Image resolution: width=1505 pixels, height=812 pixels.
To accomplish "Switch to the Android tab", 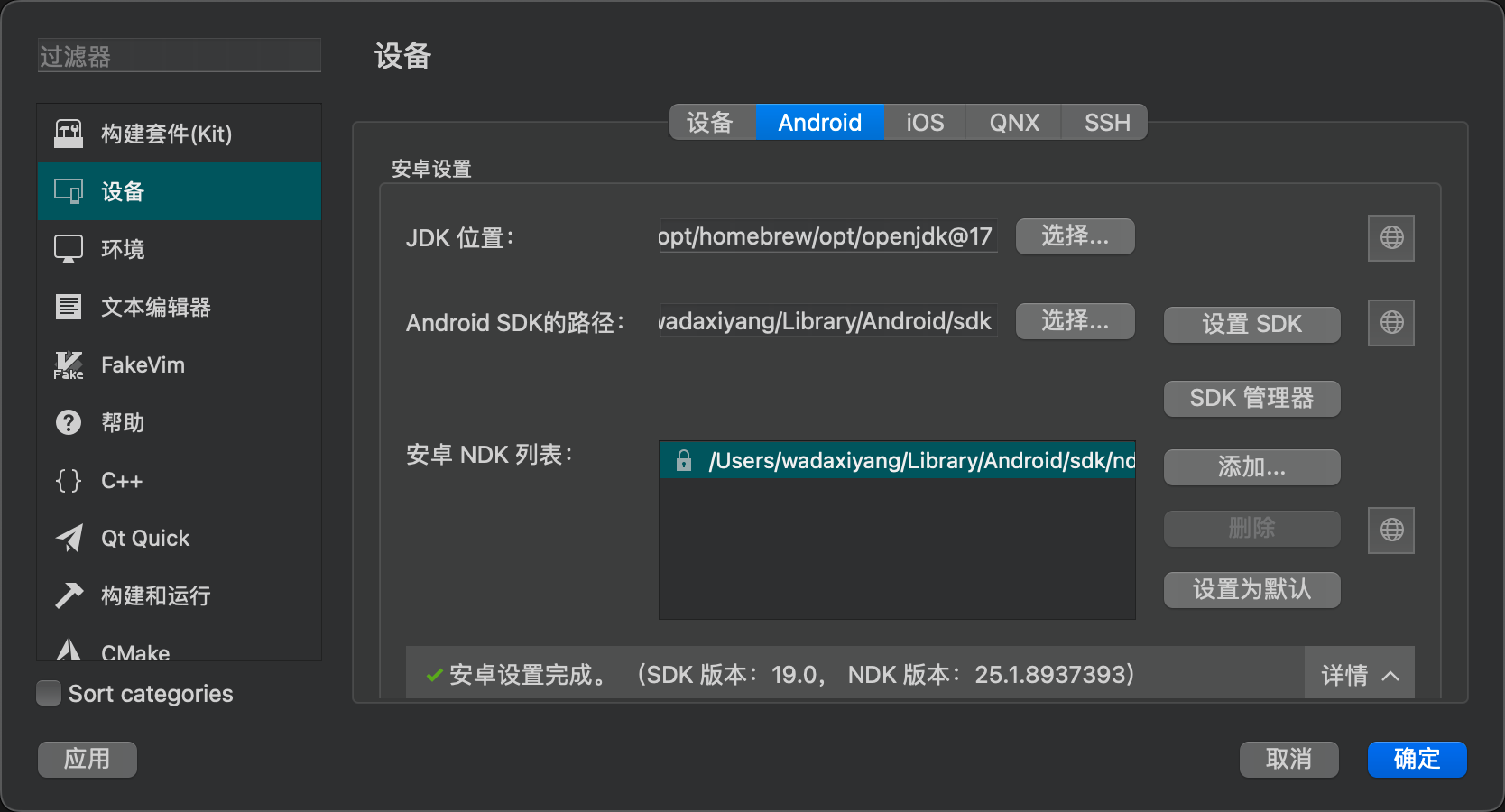I will tap(819, 122).
